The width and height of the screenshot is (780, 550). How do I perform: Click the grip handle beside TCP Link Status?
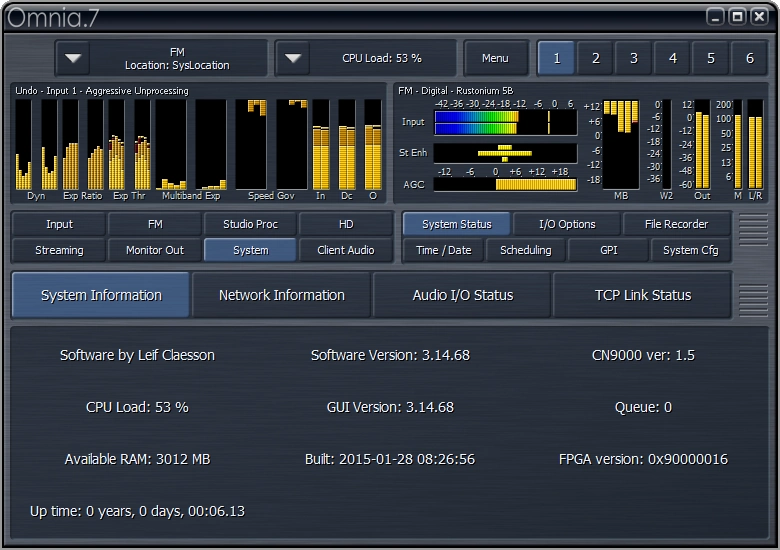pyautogui.click(x=753, y=300)
